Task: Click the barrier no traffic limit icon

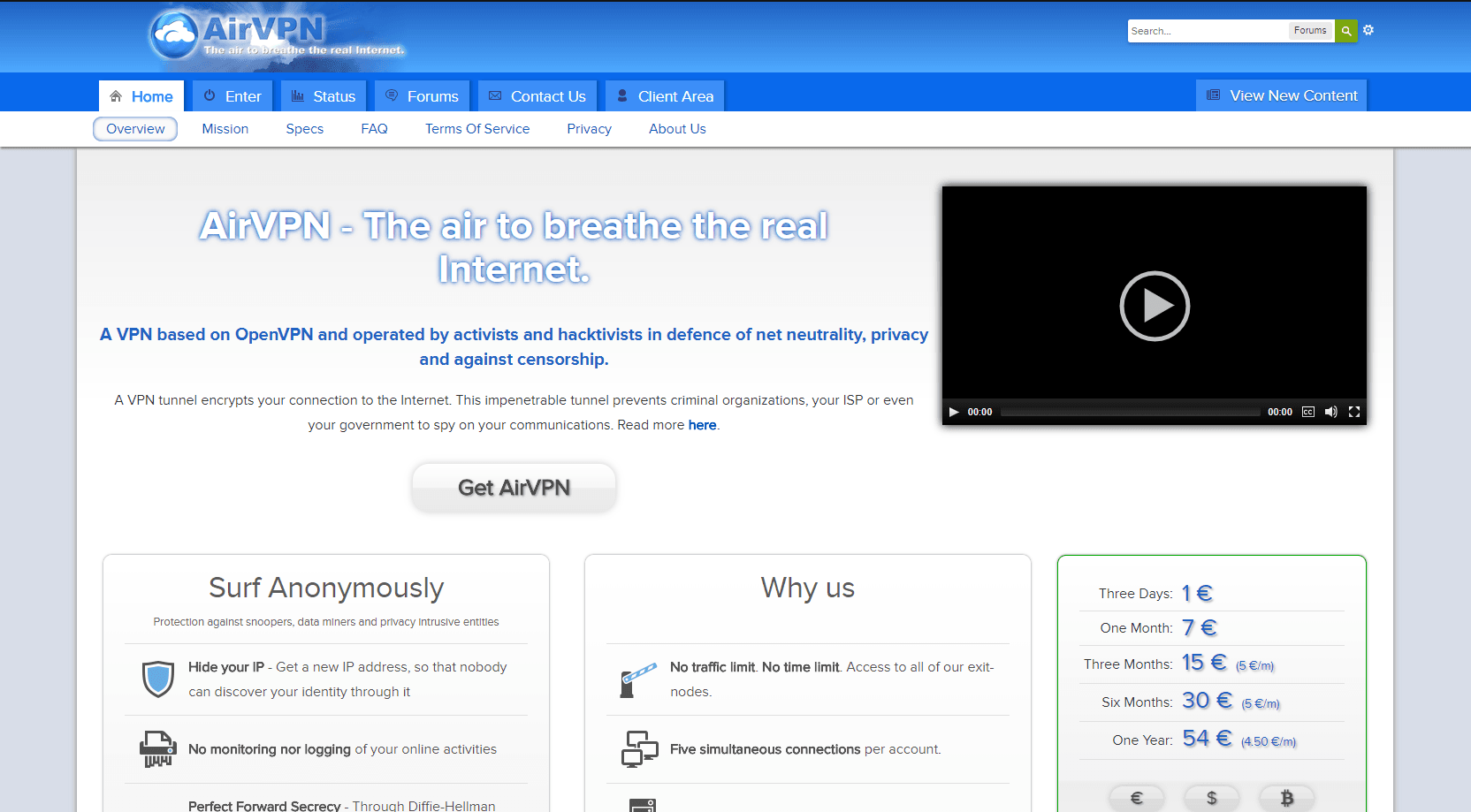Action: pos(638,679)
